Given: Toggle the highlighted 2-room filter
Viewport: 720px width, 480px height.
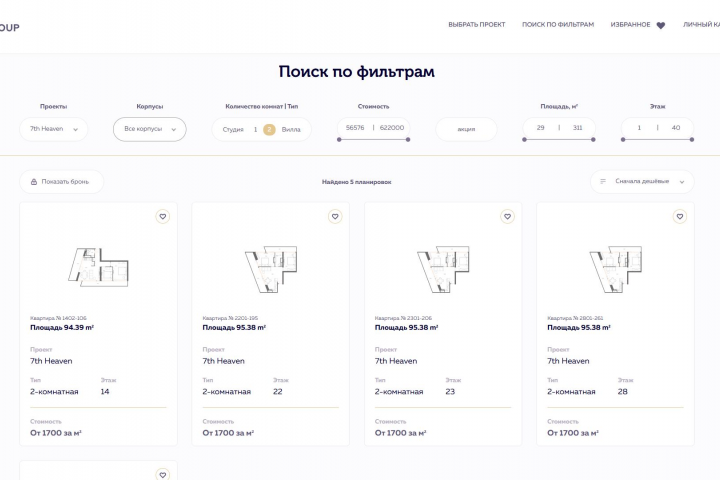Looking at the screenshot, I should pyautogui.click(x=270, y=130).
